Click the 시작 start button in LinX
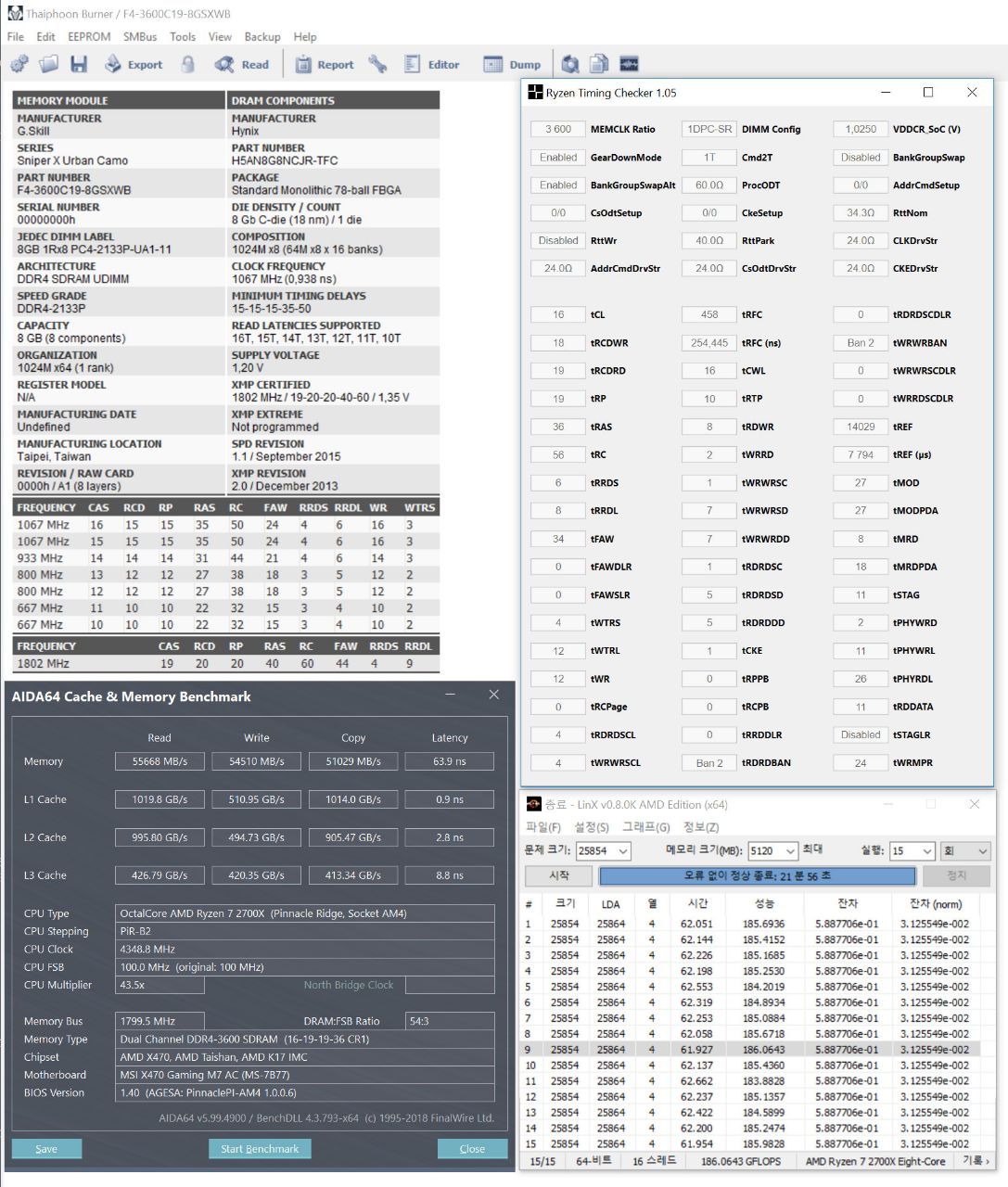This screenshot has width=1008, height=1187. point(559,875)
